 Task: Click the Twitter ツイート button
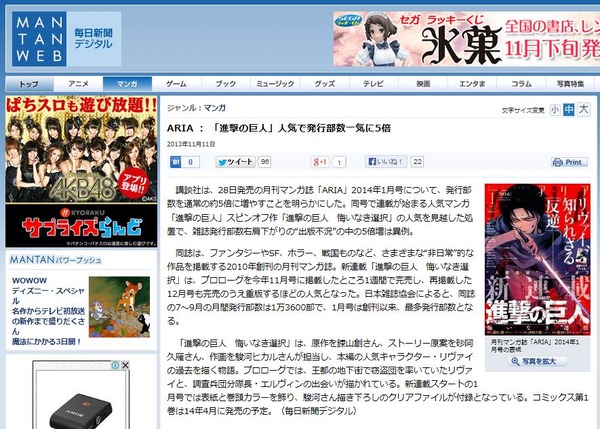point(235,162)
